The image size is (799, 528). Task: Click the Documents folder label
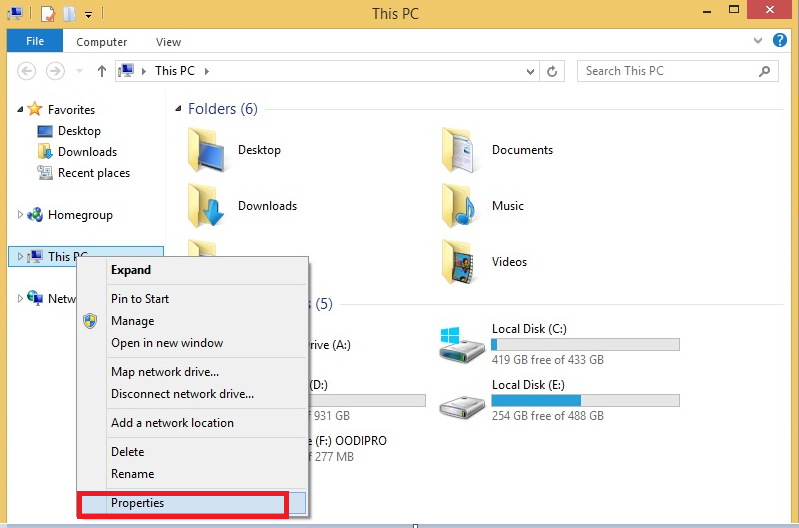tap(522, 150)
